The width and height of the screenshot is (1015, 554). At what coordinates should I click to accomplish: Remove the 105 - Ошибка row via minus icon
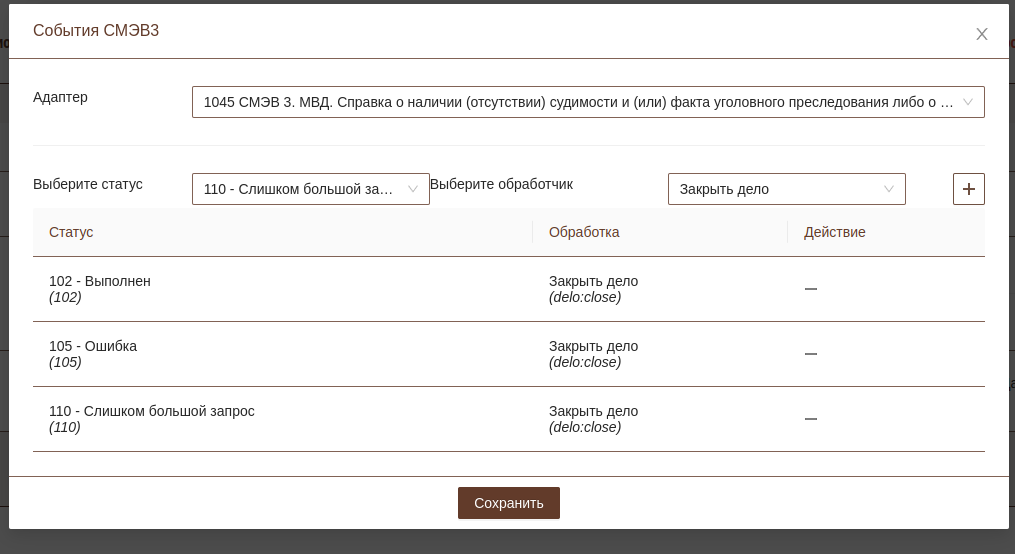pyautogui.click(x=811, y=354)
